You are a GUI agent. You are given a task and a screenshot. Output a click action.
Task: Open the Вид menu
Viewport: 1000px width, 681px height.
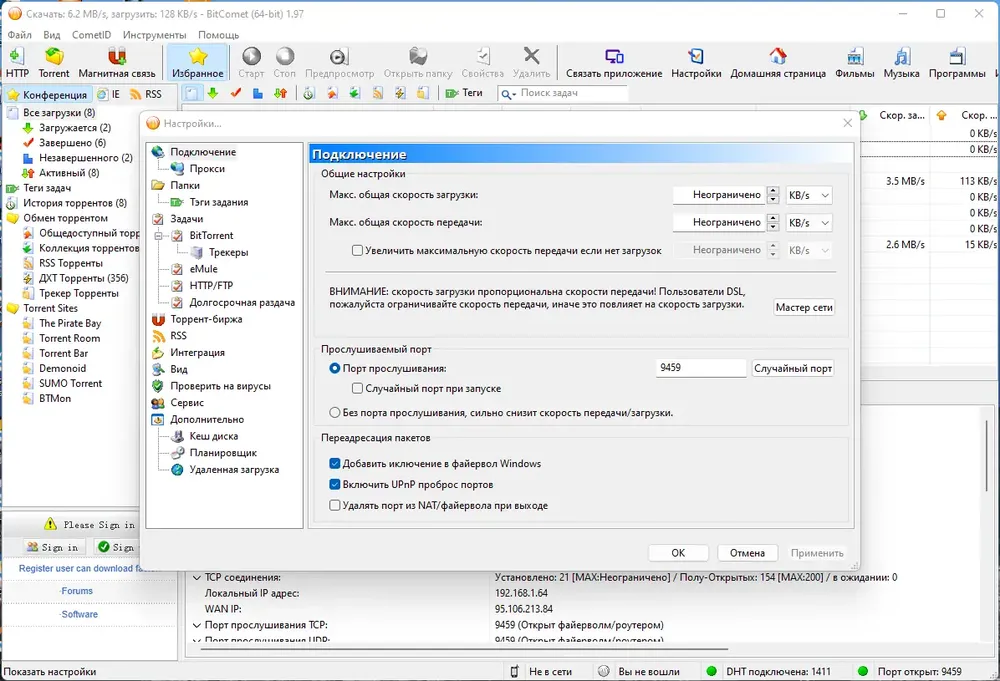tap(52, 35)
